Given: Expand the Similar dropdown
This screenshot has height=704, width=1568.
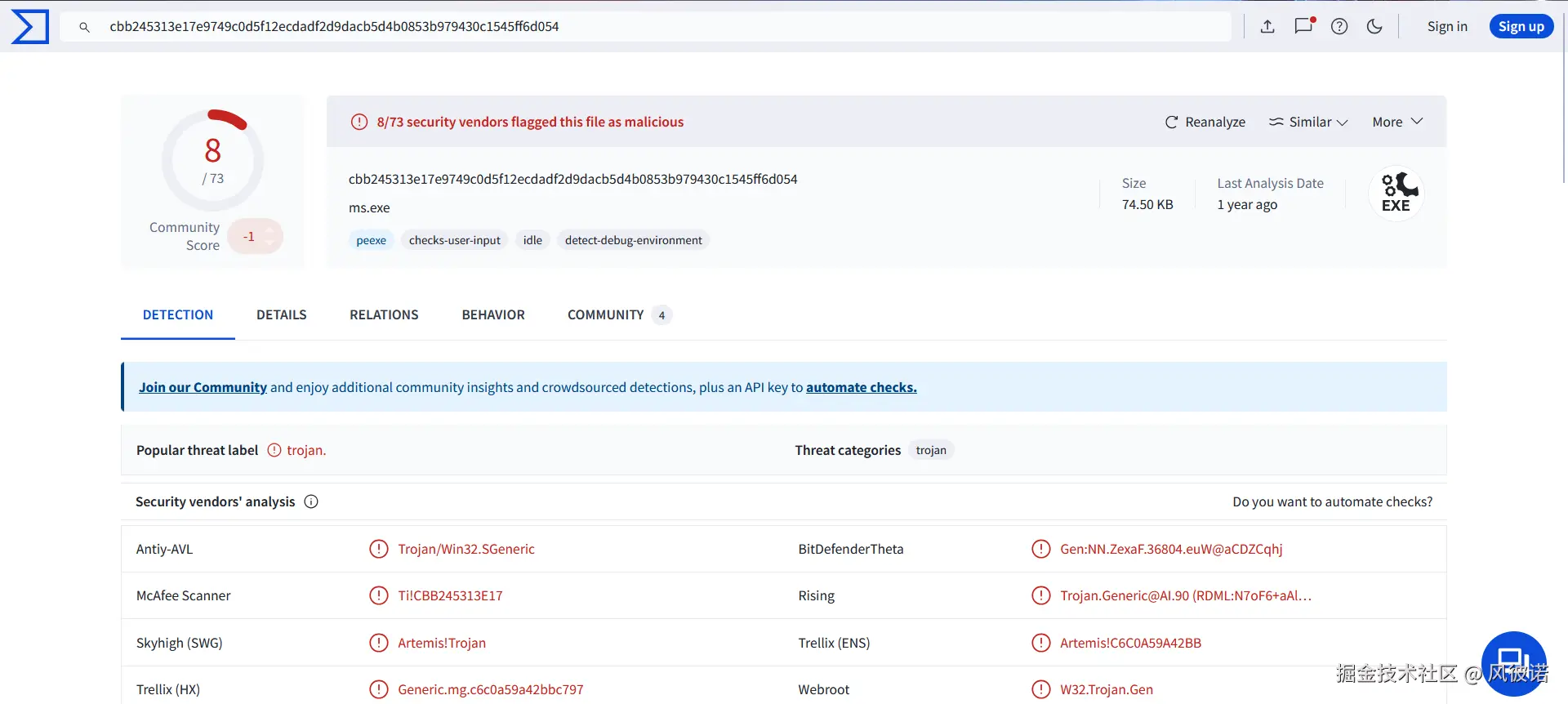Looking at the screenshot, I should coord(1308,122).
